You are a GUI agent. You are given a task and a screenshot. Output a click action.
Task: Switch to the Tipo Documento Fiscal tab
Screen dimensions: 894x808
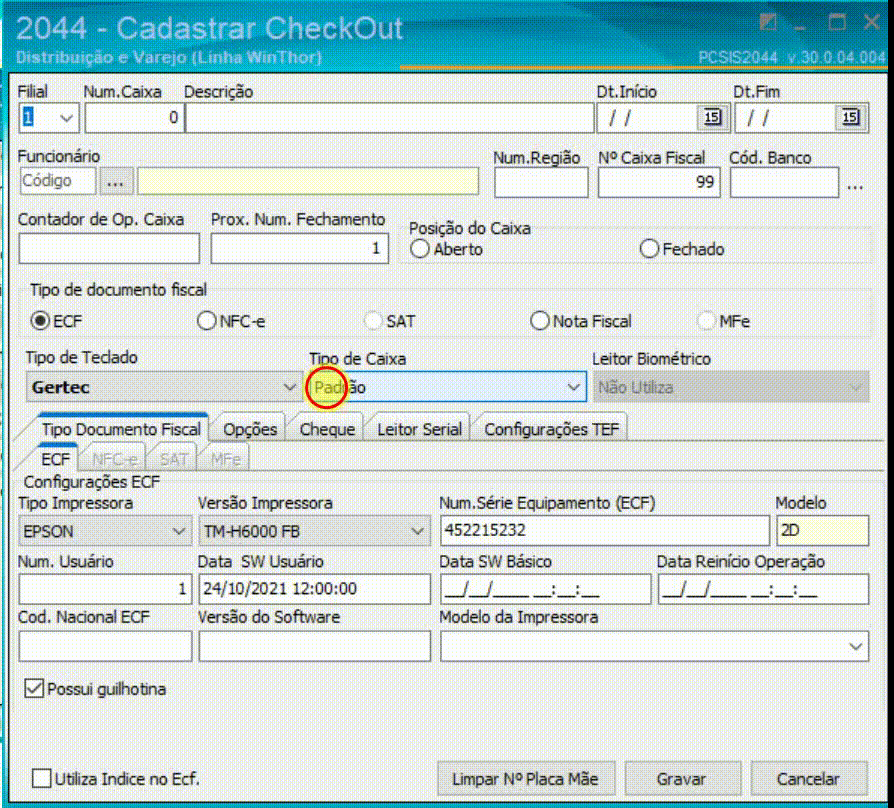click(x=121, y=429)
